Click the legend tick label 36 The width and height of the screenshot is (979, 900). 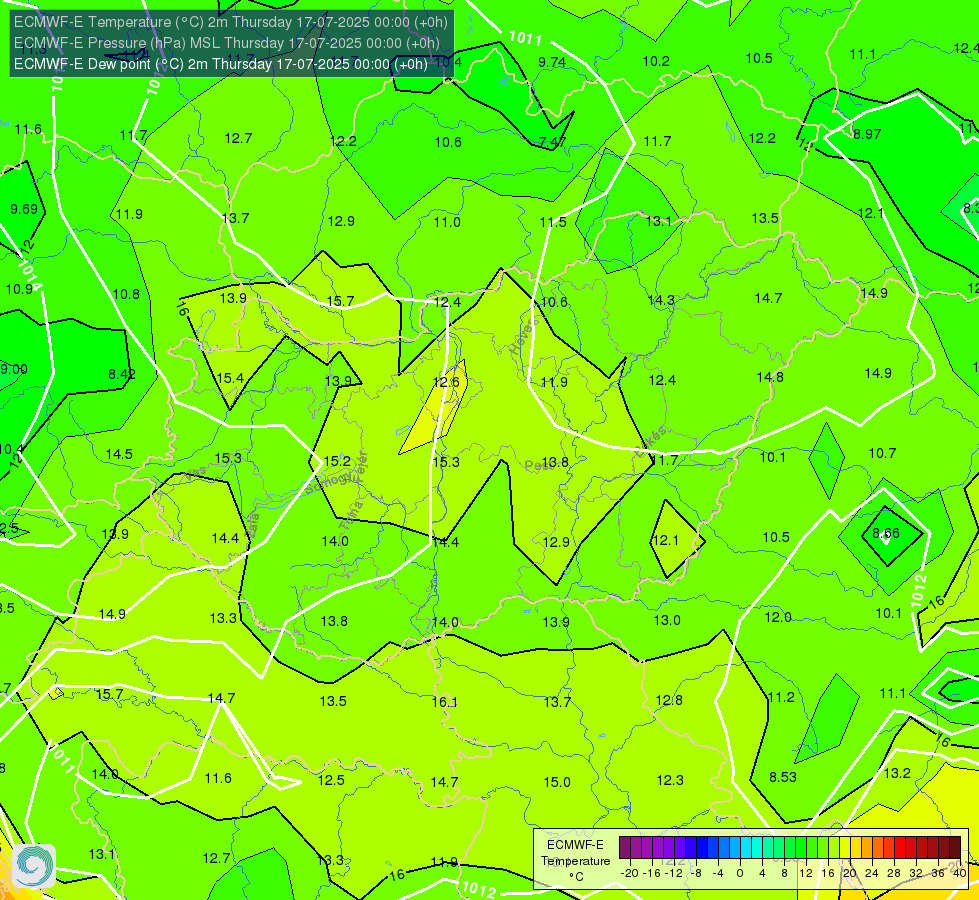pyautogui.click(x=938, y=873)
